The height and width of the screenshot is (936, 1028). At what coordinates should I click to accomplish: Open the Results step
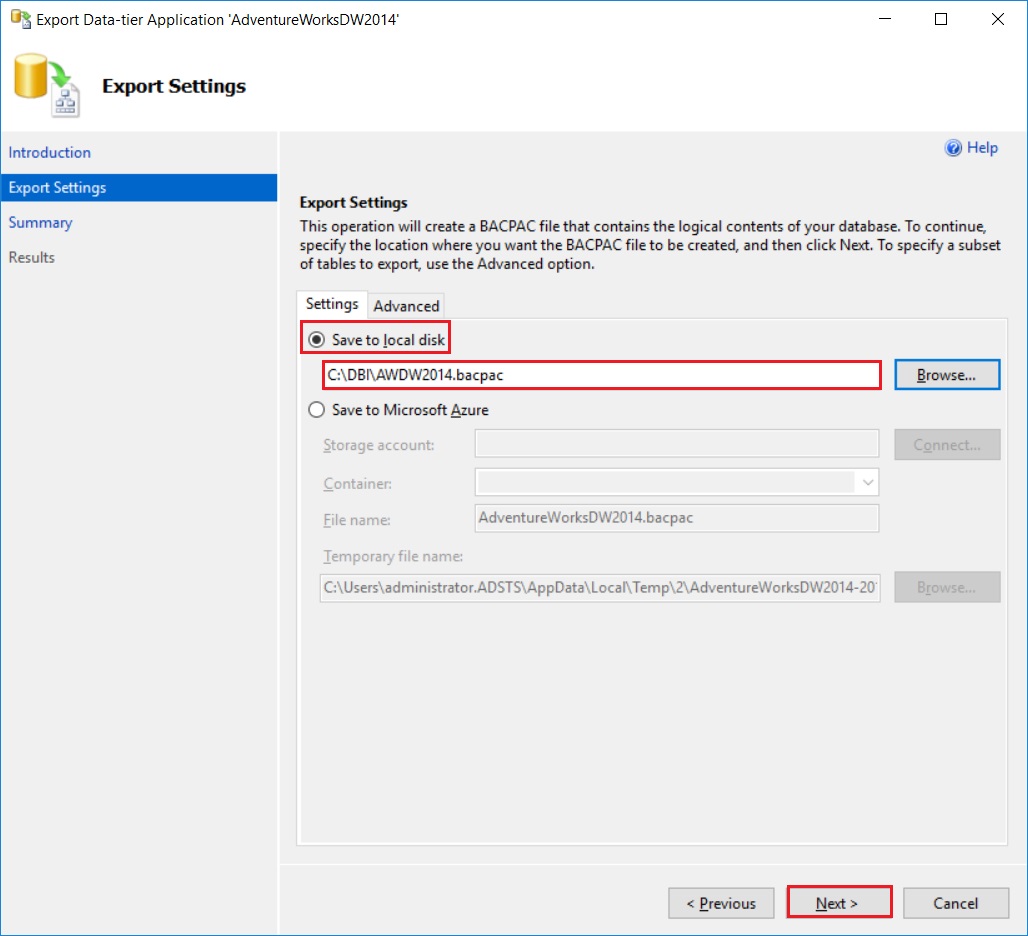click(31, 258)
